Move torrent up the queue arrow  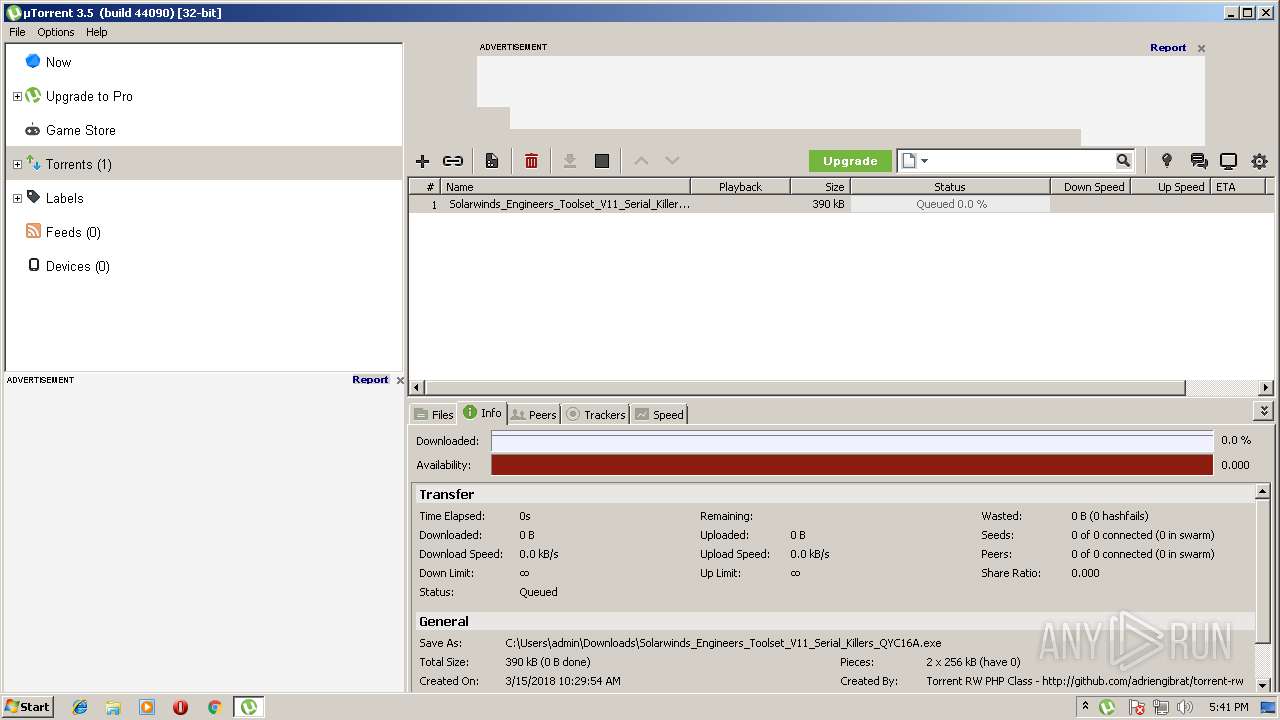(x=642, y=161)
